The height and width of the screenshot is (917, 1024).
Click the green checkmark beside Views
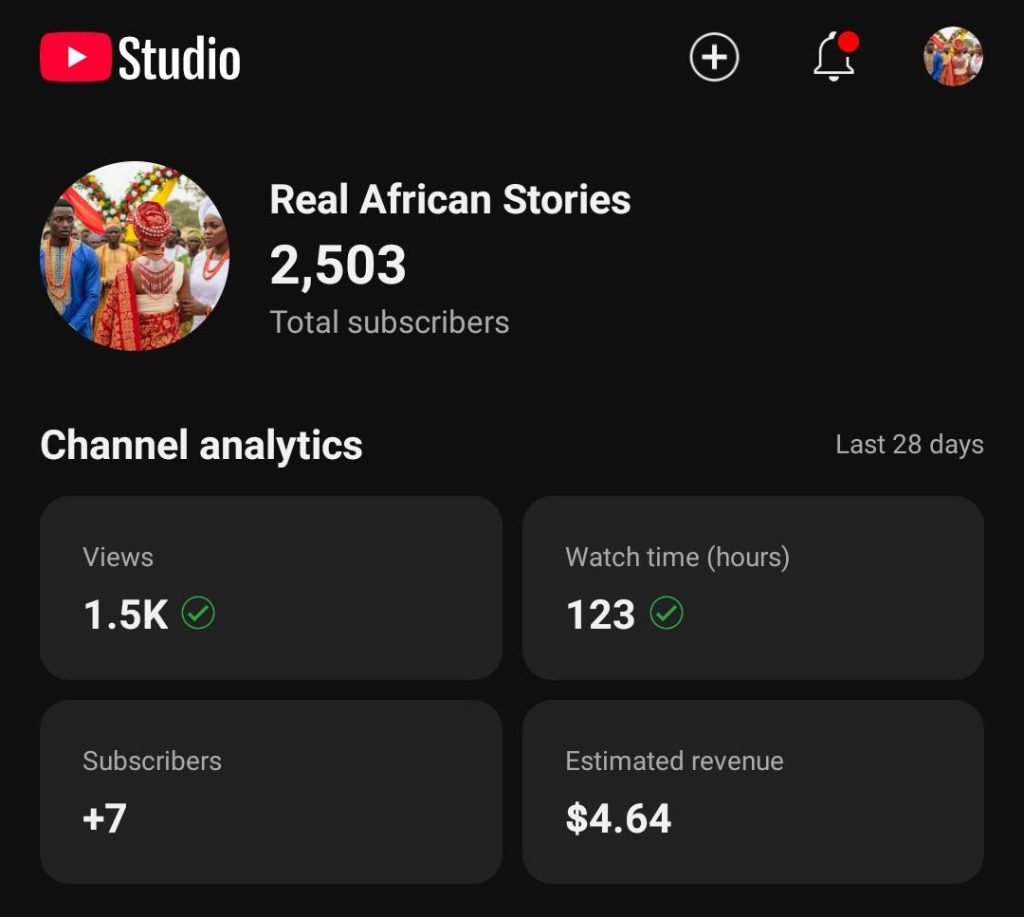click(x=199, y=613)
